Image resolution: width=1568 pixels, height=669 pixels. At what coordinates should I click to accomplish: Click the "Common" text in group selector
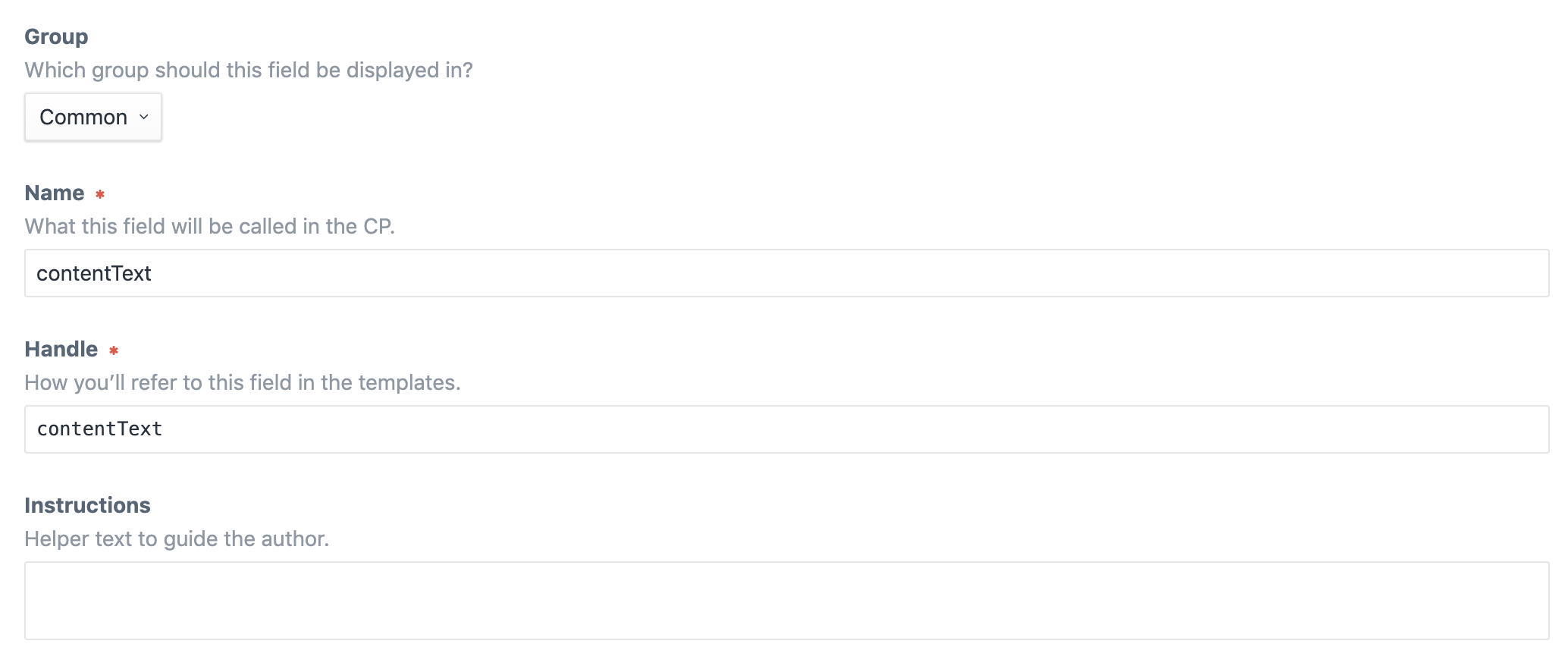click(x=83, y=117)
